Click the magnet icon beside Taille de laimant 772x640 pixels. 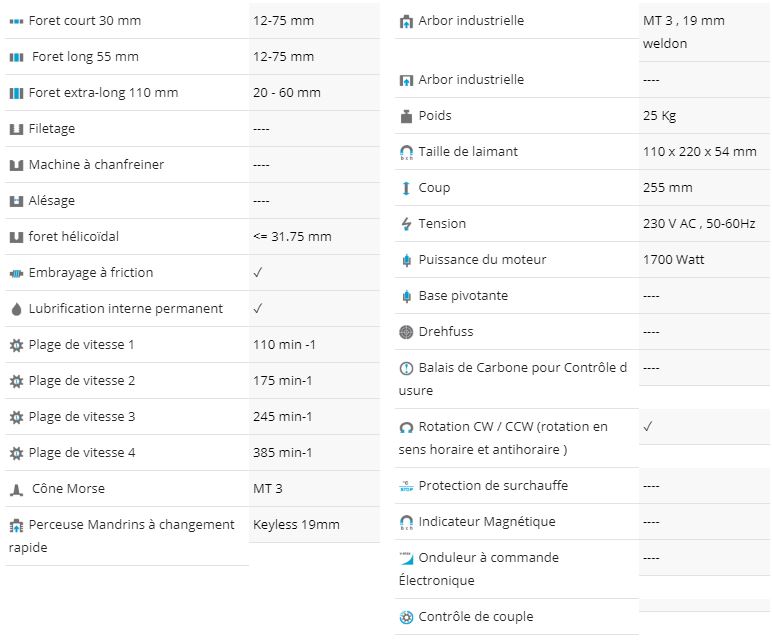tap(406, 152)
